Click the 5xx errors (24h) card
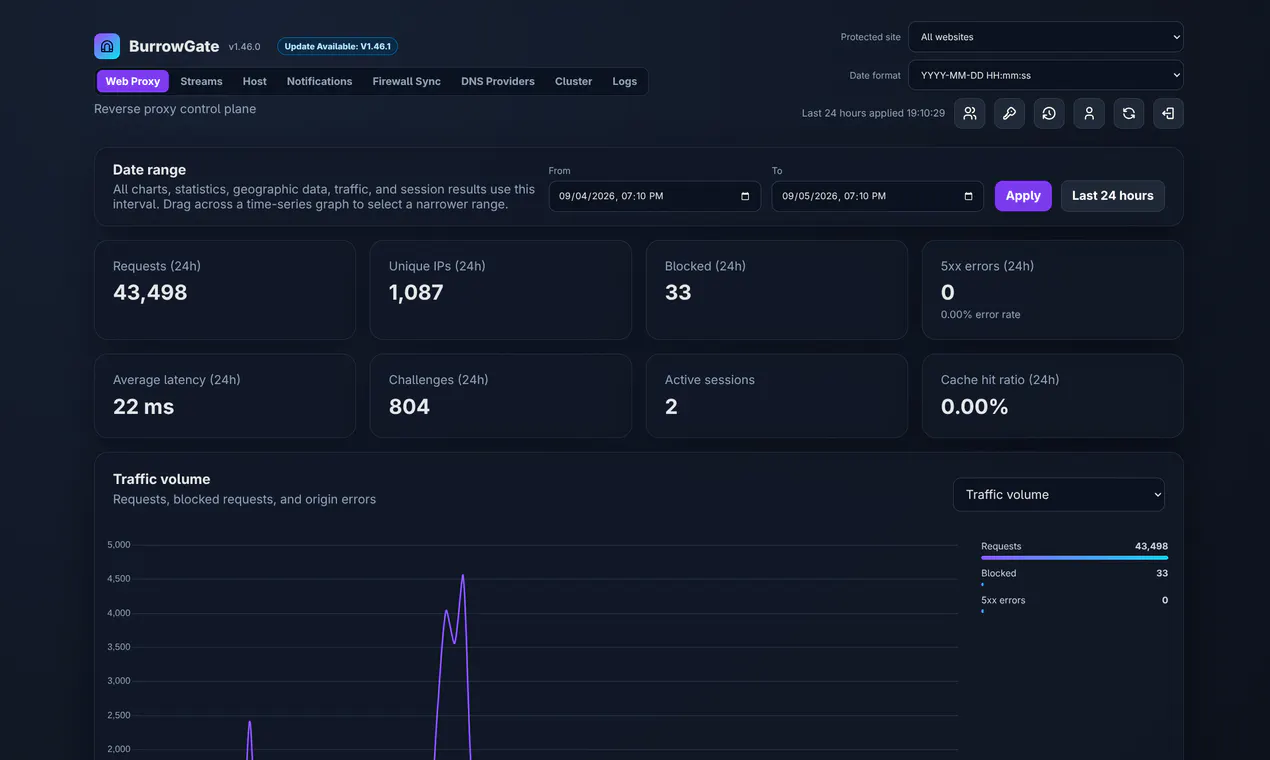Screen dimensions: 1270x760 click(1053, 290)
